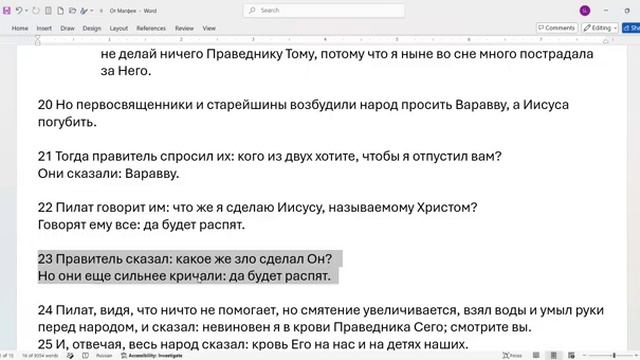Expand the Editing mode dropdown
This screenshot has height=360, width=640.
point(600,28)
